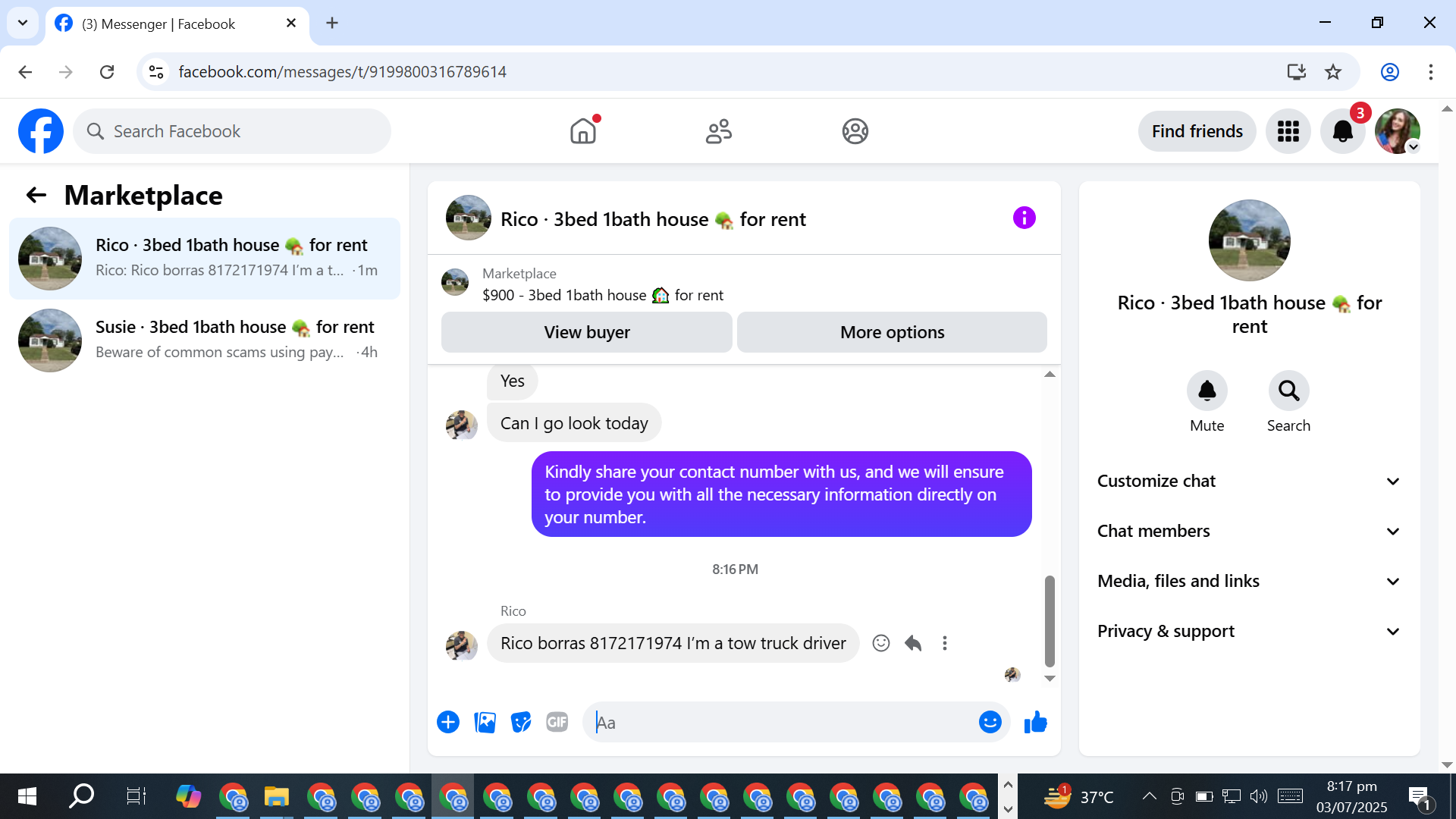This screenshot has width=1456, height=819.
Task: Choose a sticker from sticker icon
Action: click(x=521, y=722)
